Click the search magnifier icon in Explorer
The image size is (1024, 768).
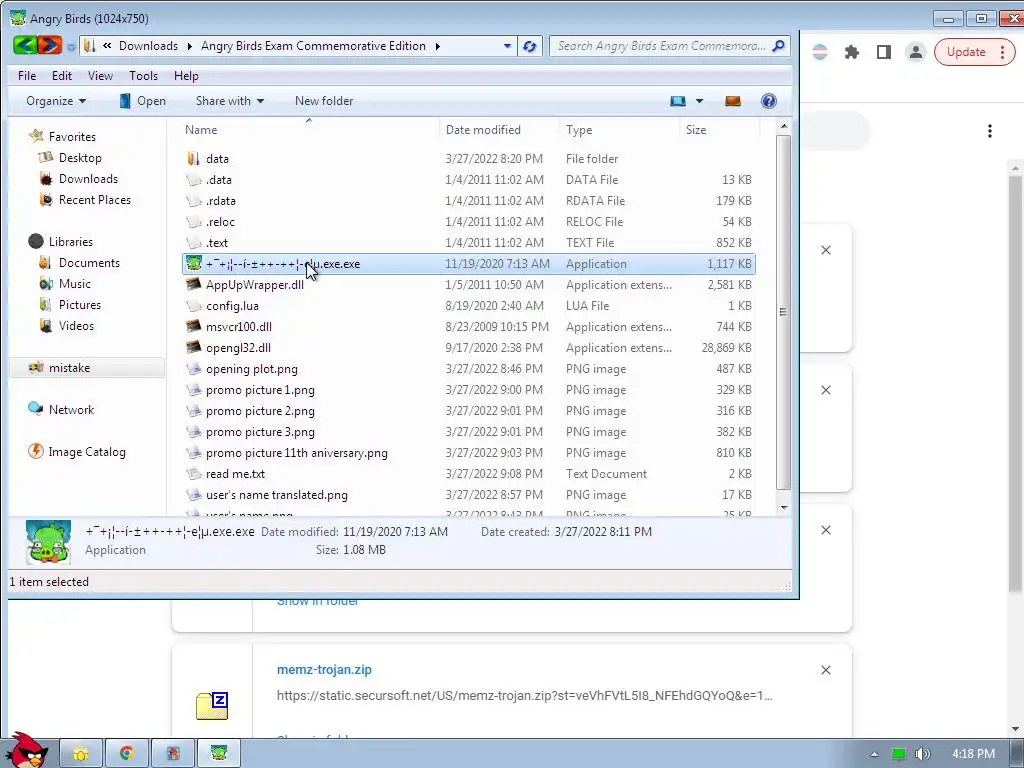click(778, 46)
